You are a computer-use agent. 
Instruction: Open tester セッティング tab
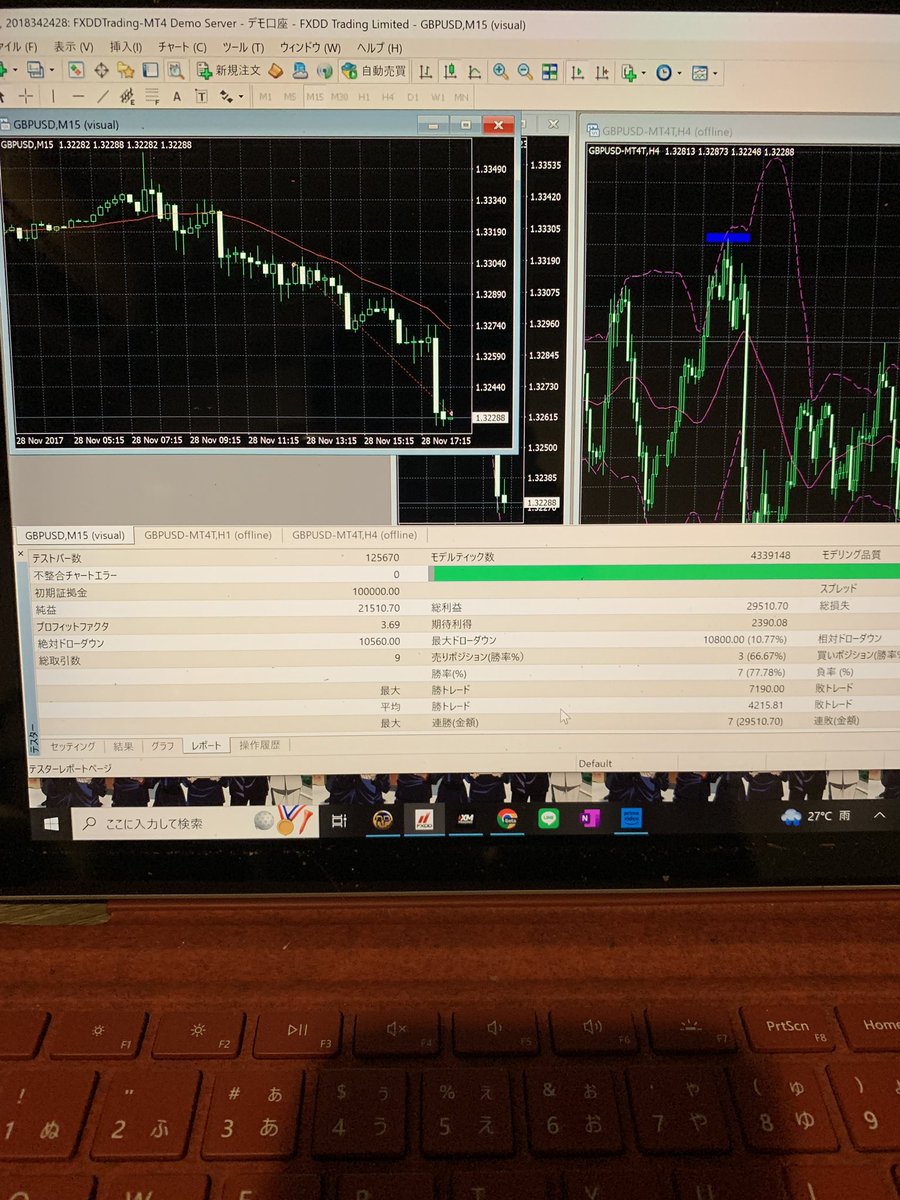click(x=72, y=746)
